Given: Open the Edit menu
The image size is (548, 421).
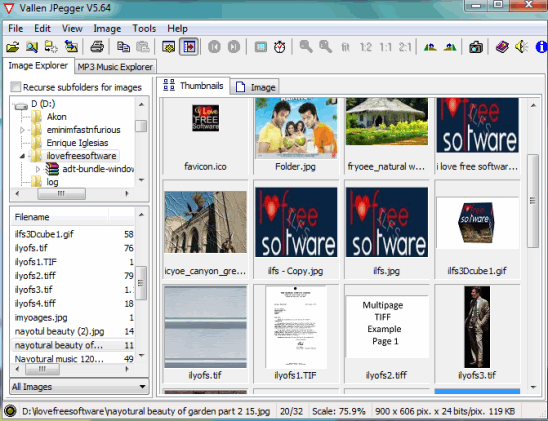Looking at the screenshot, I should [x=42, y=28].
